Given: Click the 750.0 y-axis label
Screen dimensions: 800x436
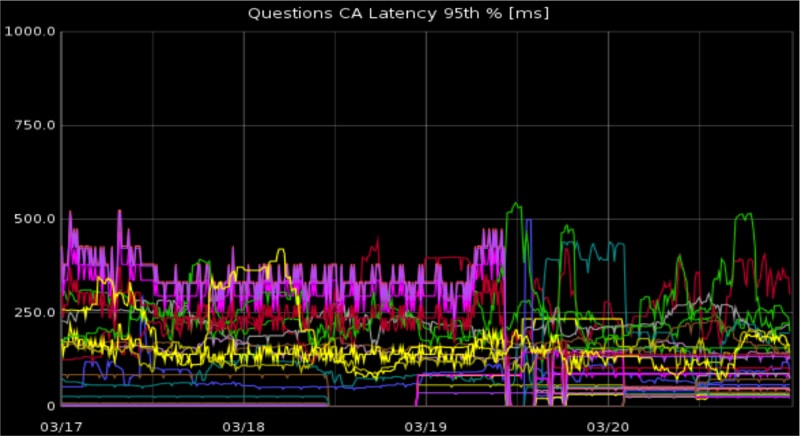Looking at the screenshot, I should coord(32,126).
